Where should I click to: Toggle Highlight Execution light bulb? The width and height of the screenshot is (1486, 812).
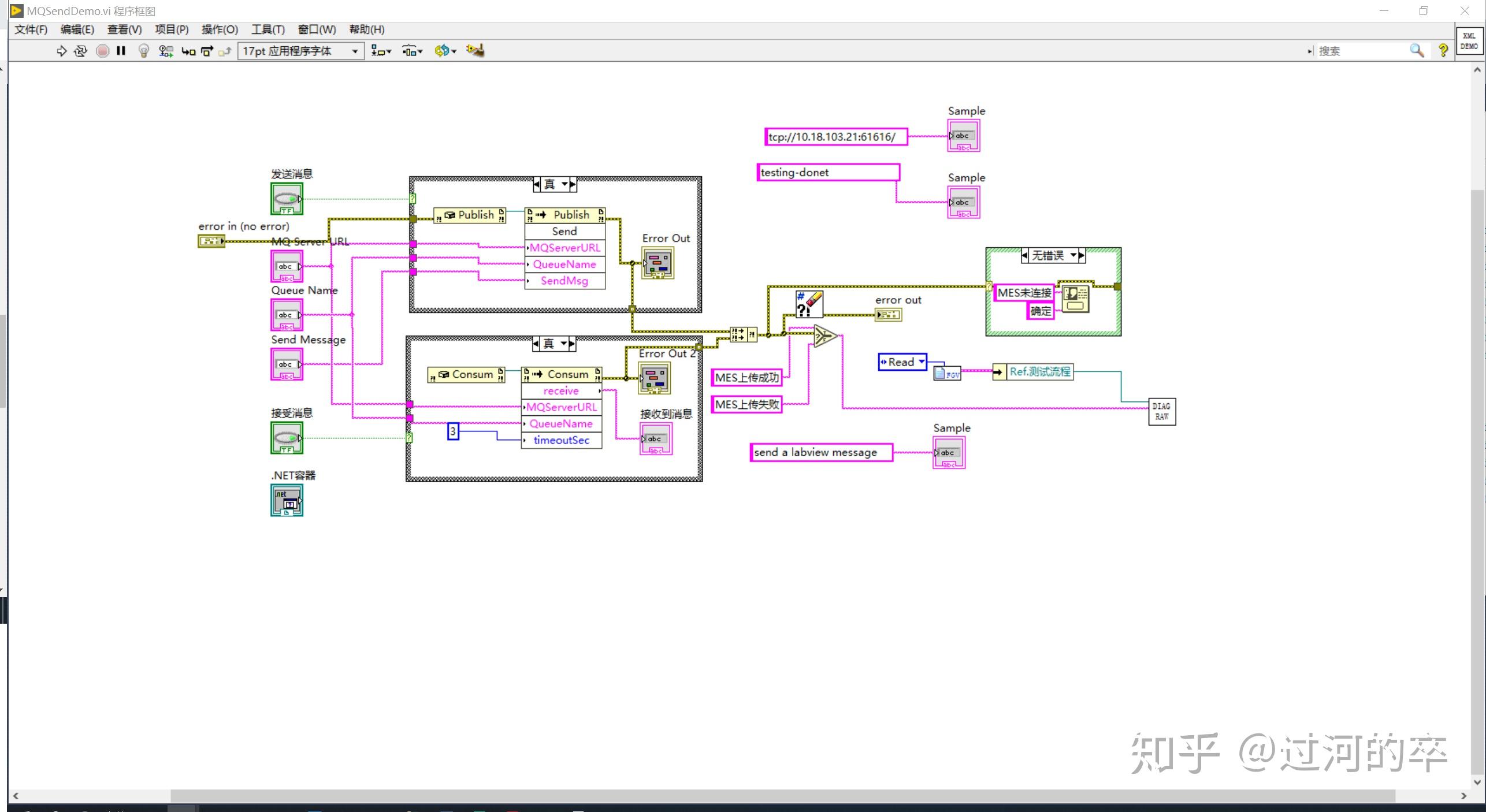click(144, 51)
